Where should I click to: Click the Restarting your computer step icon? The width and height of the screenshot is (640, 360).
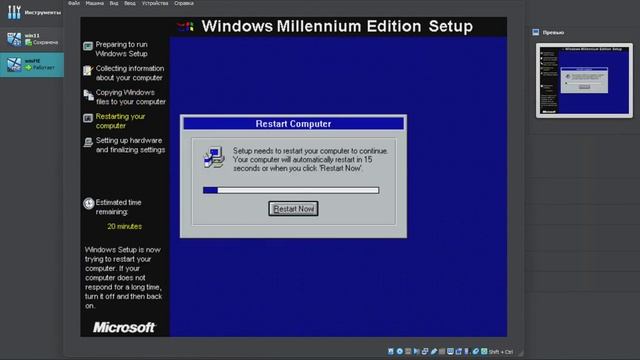point(88,118)
